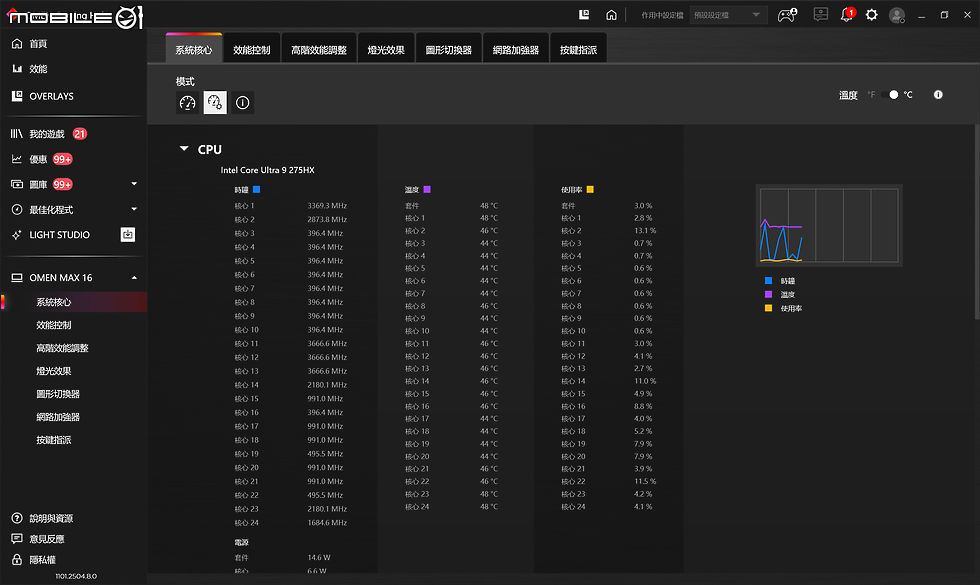Toggle the temperature unit switch between °F and °C
Screen dimensions: 980x585
pyautogui.click(x=890, y=95)
